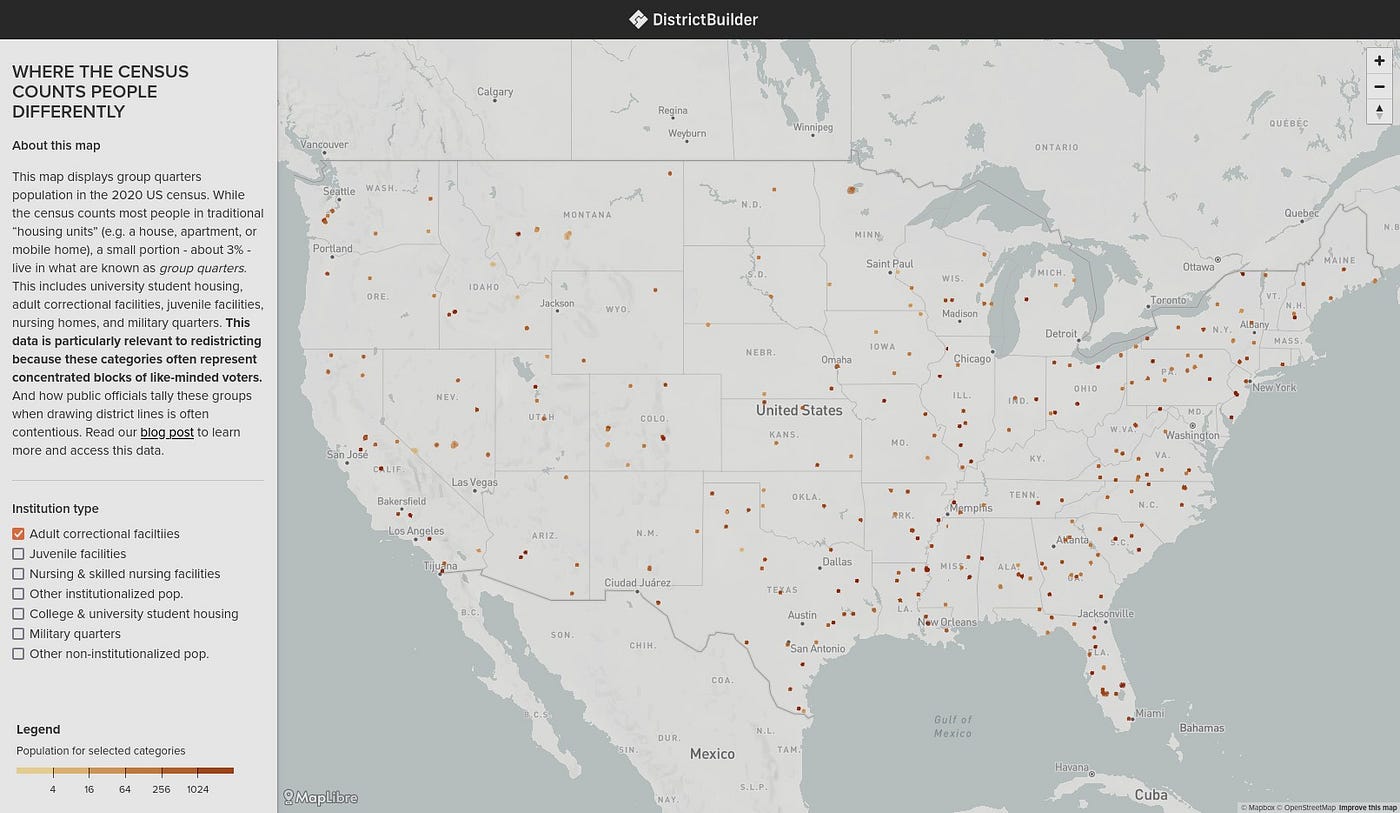Click the Improve this map link
1400x813 pixels.
tap(1367, 807)
